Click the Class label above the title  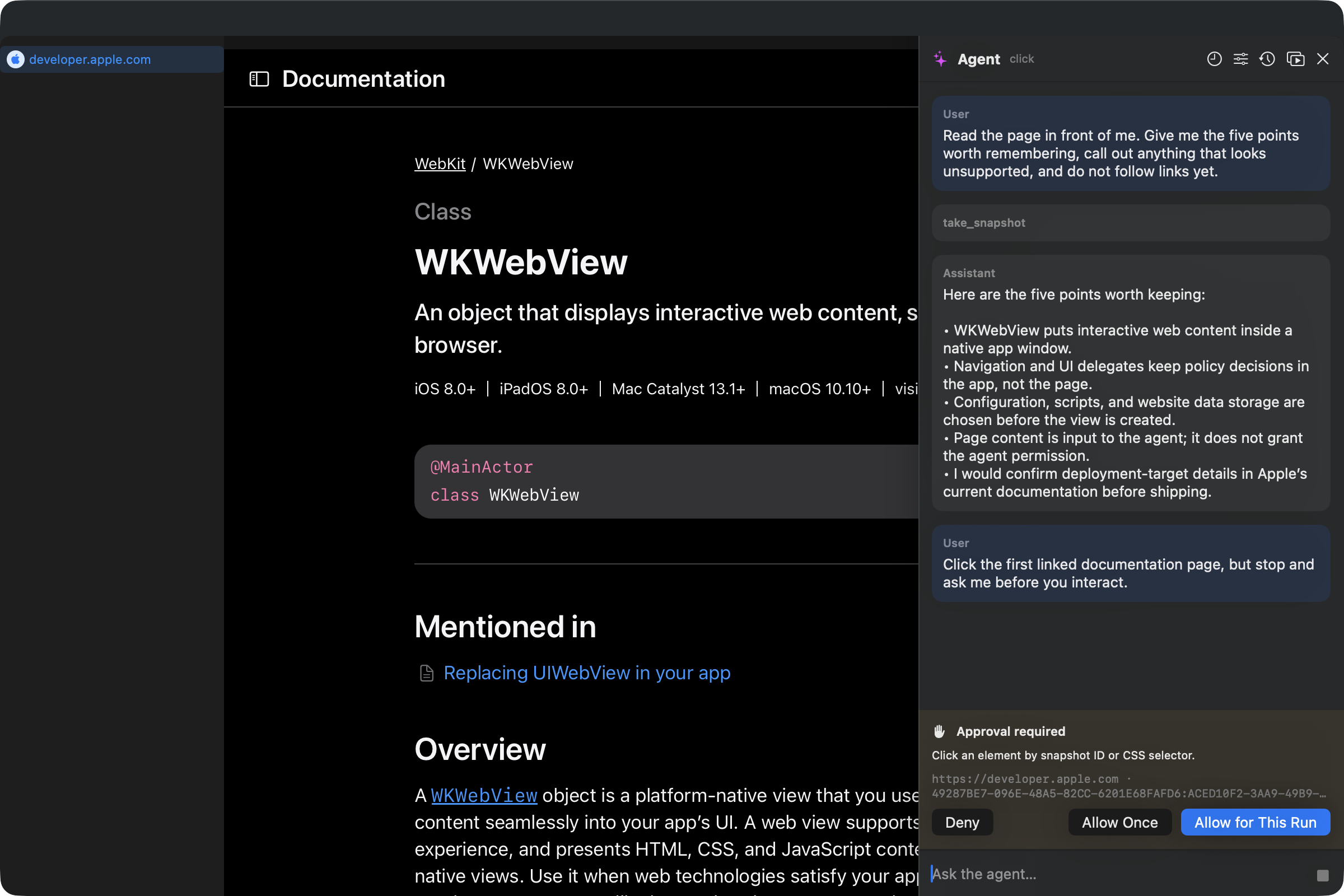[x=443, y=212]
